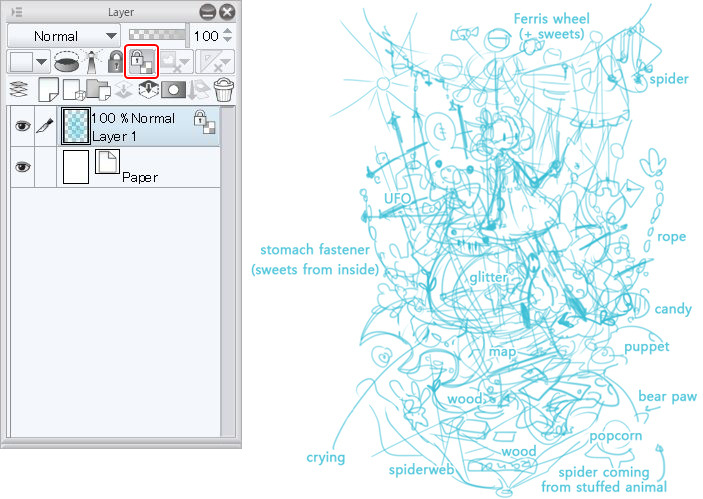Decrease opacity with the stepper down arrow
Screen dimensions: 703x499
pyautogui.click(x=228, y=40)
